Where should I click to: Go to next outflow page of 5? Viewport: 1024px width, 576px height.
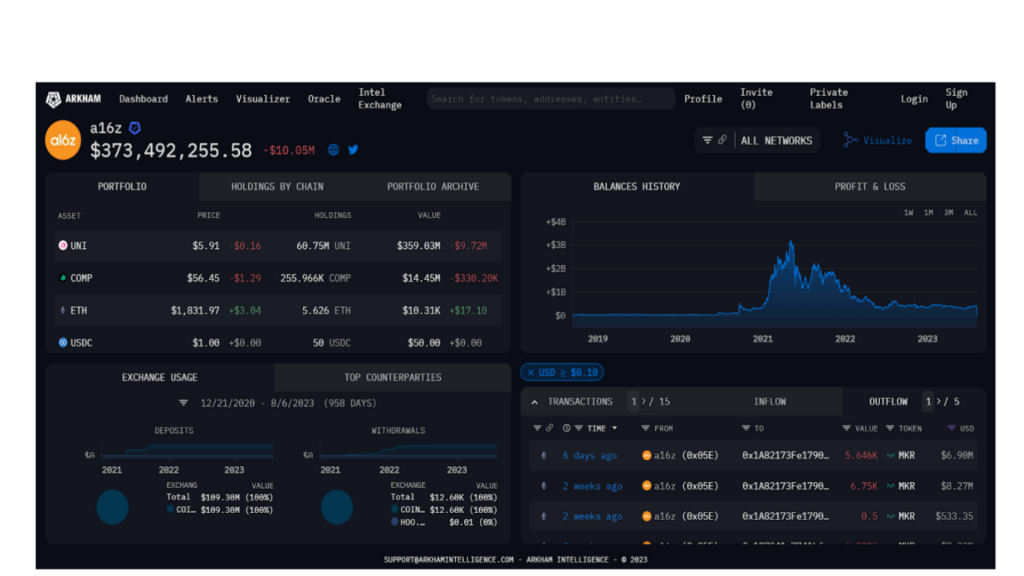pyautogui.click(x=938, y=402)
